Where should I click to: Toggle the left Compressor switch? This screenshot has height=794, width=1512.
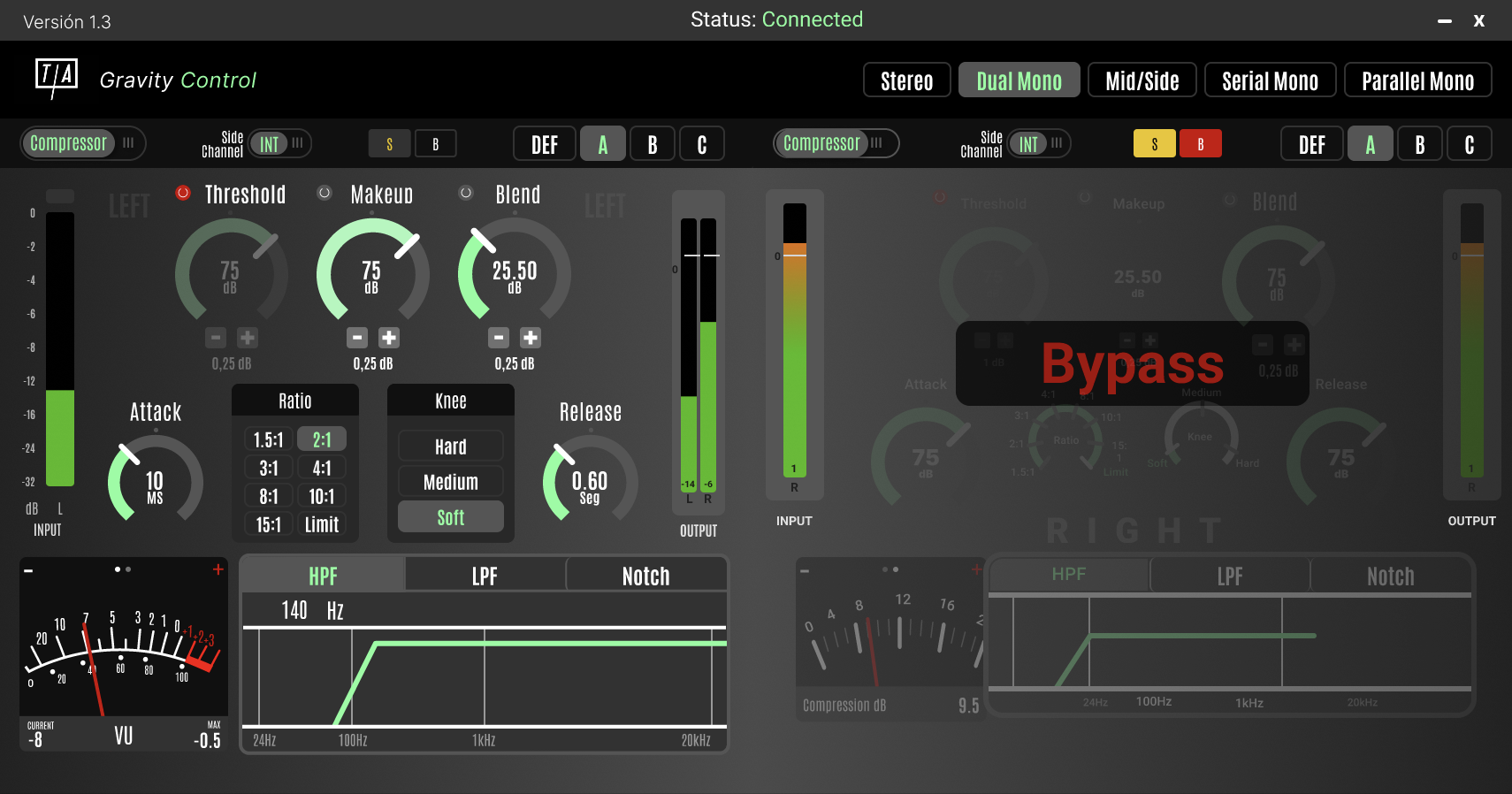[83, 143]
